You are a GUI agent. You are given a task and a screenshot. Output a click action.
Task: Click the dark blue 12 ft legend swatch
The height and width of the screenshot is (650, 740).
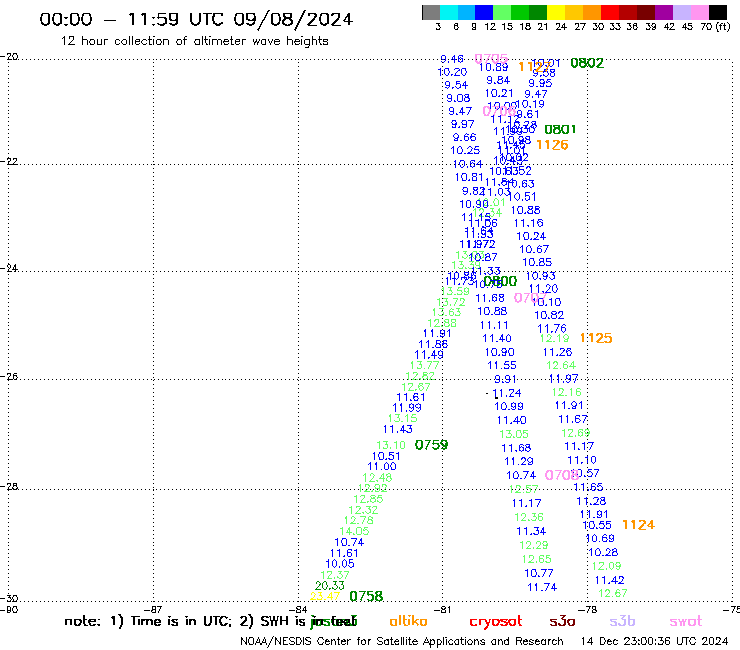(484, 12)
